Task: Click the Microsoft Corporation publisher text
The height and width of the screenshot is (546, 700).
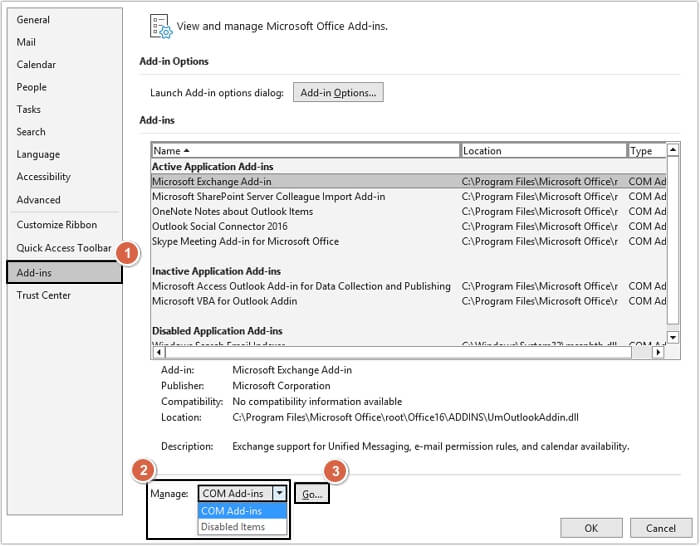Action: click(281, 385)
